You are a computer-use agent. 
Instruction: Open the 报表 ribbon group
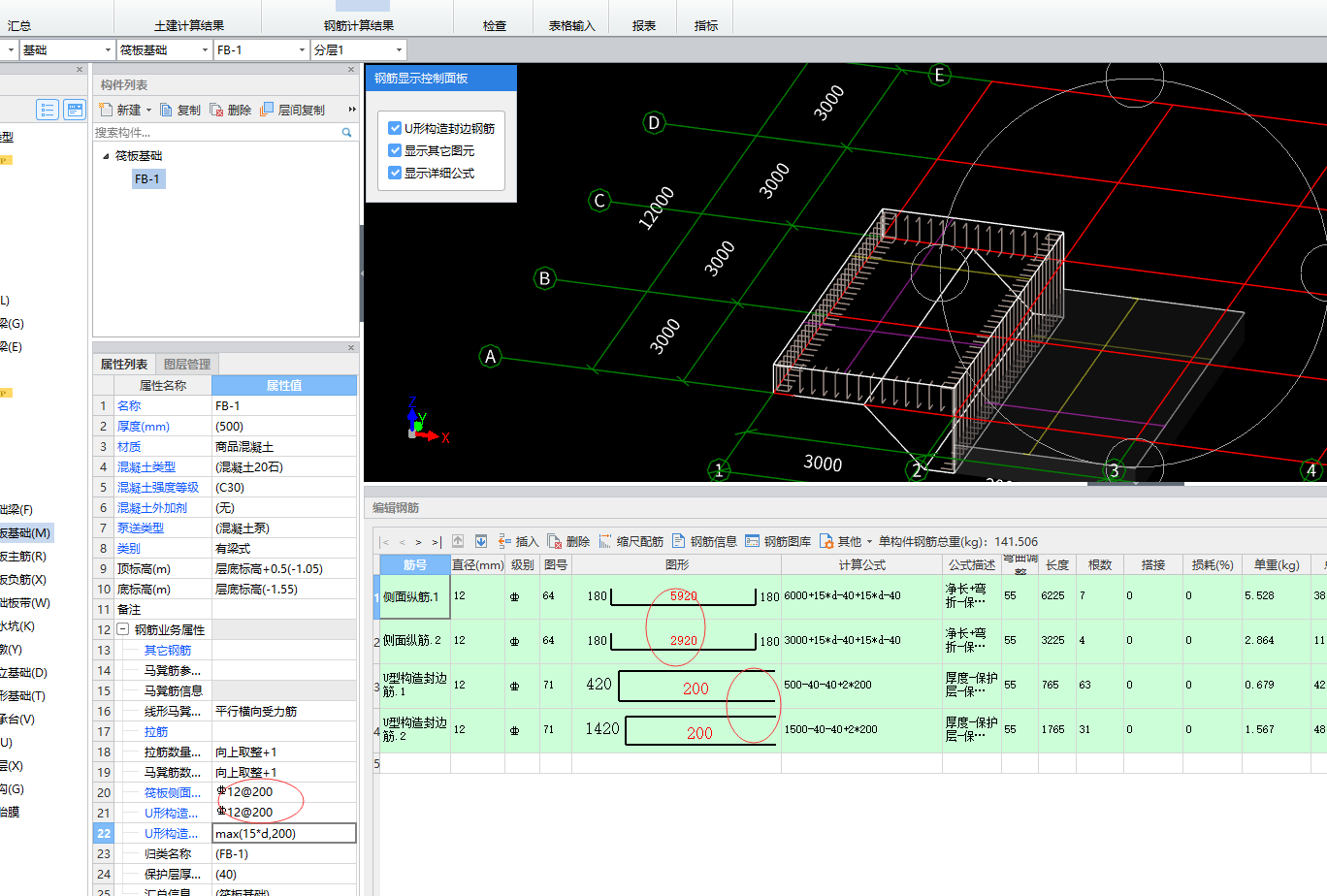644,25
